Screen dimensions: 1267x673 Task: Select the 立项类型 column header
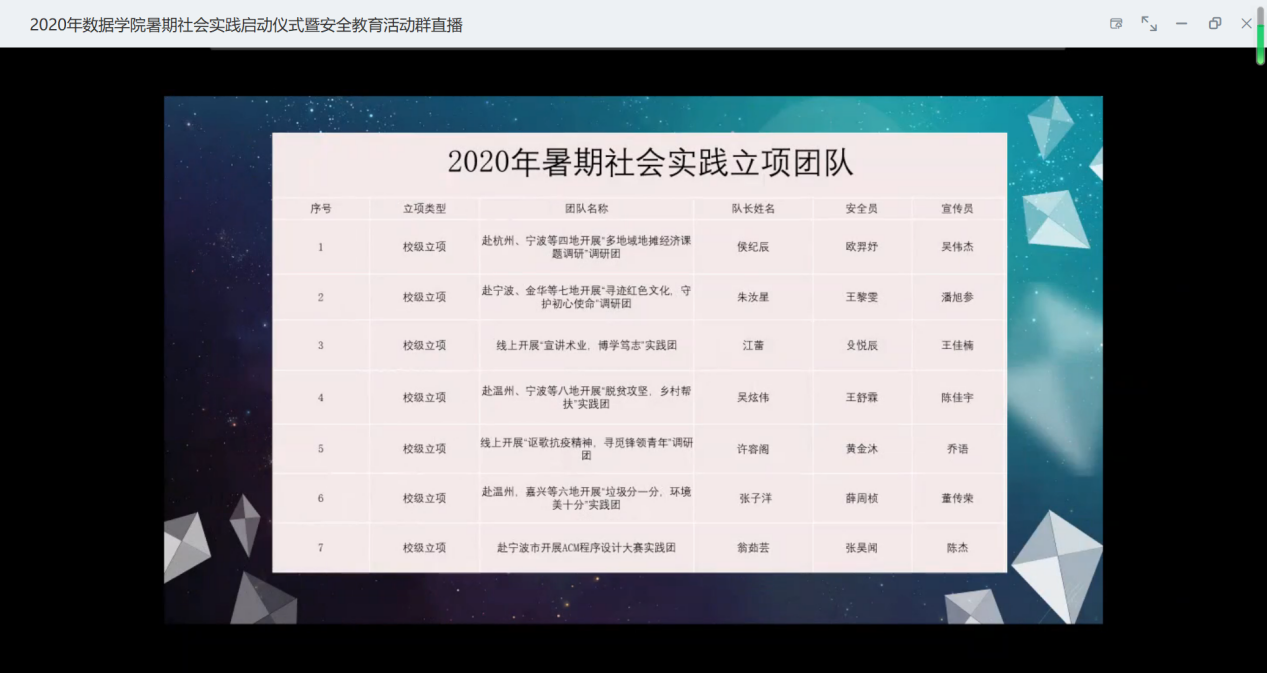[424, 209]
